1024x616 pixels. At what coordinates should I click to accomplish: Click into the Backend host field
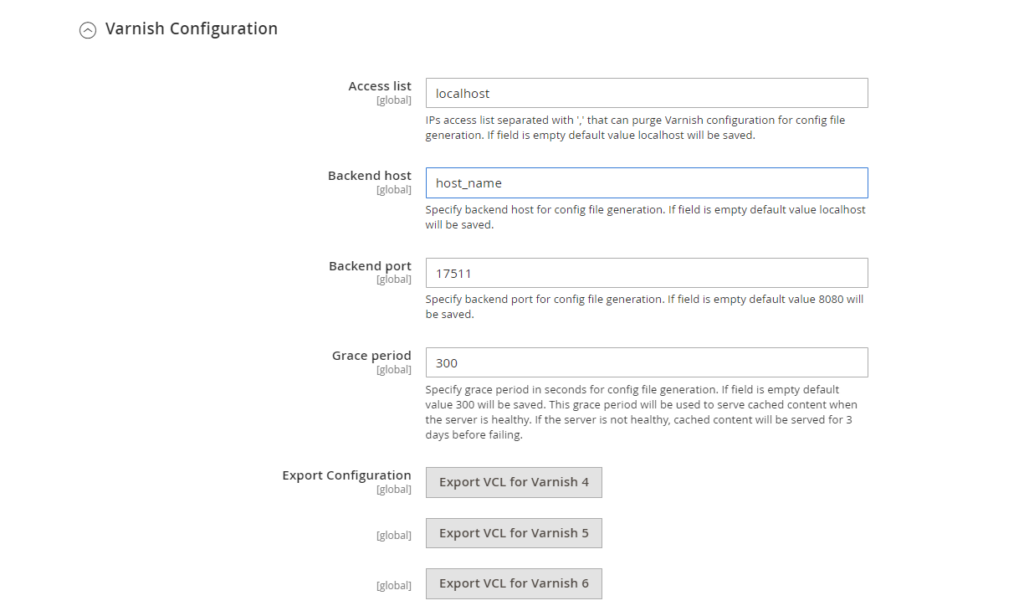(646, 183)
